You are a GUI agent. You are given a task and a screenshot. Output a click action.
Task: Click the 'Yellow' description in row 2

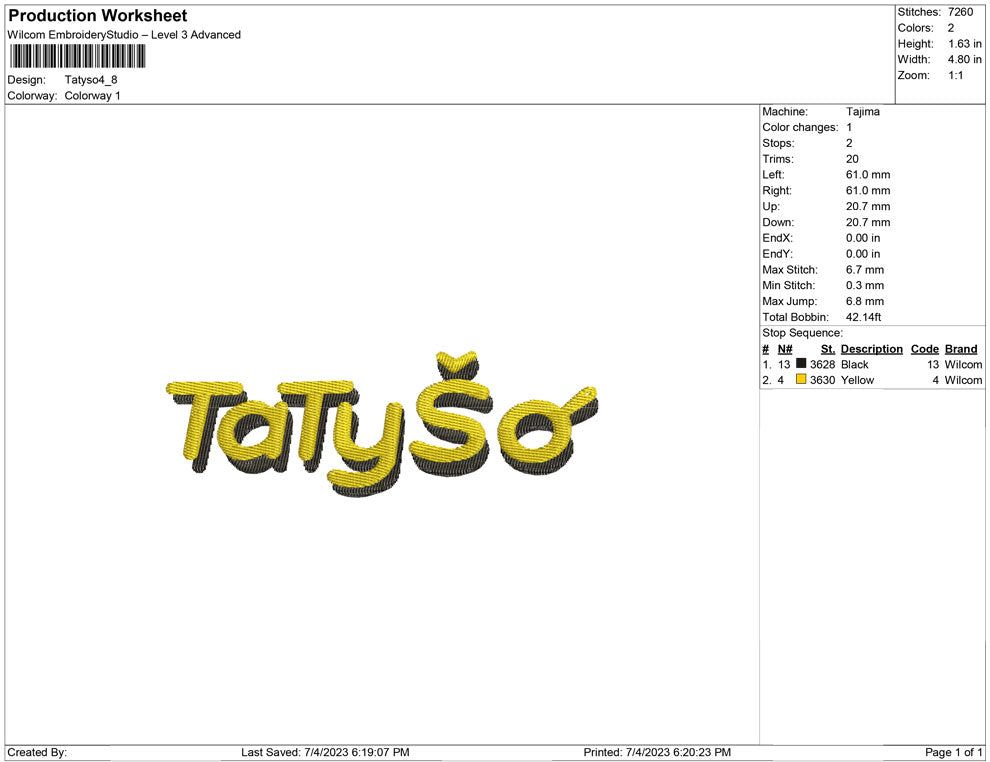(857, 380)
